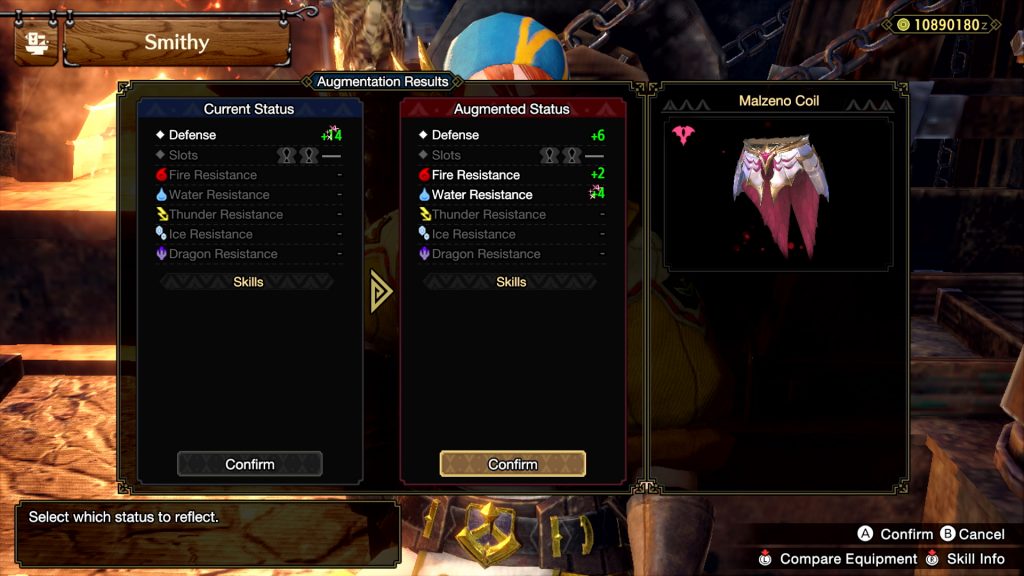Click Dragon Resistance icon in Augmented Status

(424, 253)
